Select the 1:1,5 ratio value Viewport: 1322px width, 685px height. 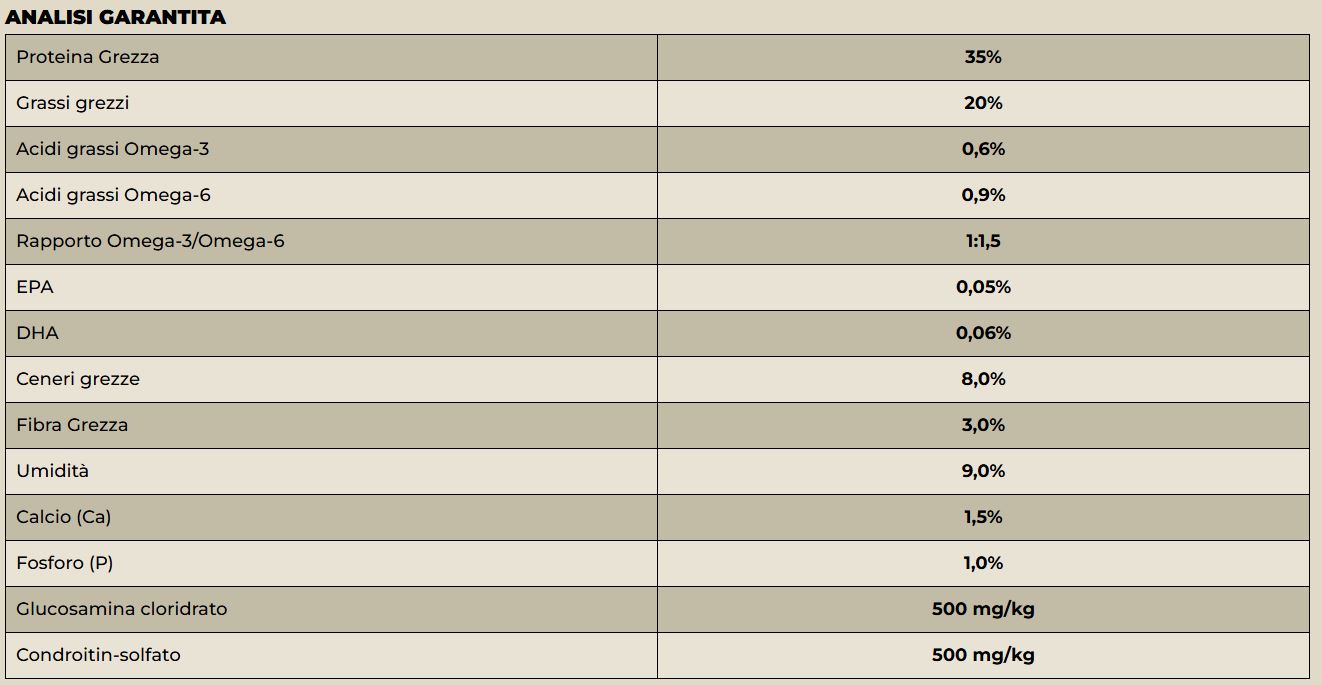click(x=983, y=241)
